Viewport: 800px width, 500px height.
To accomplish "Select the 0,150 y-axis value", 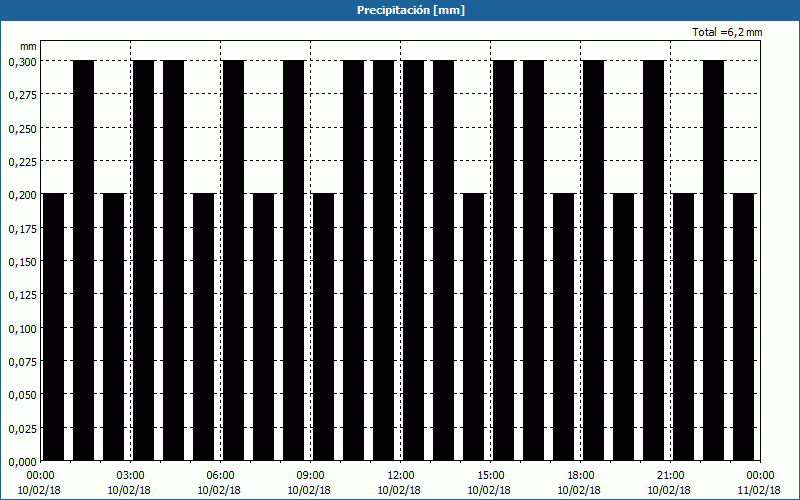I will tap(22, 262).
